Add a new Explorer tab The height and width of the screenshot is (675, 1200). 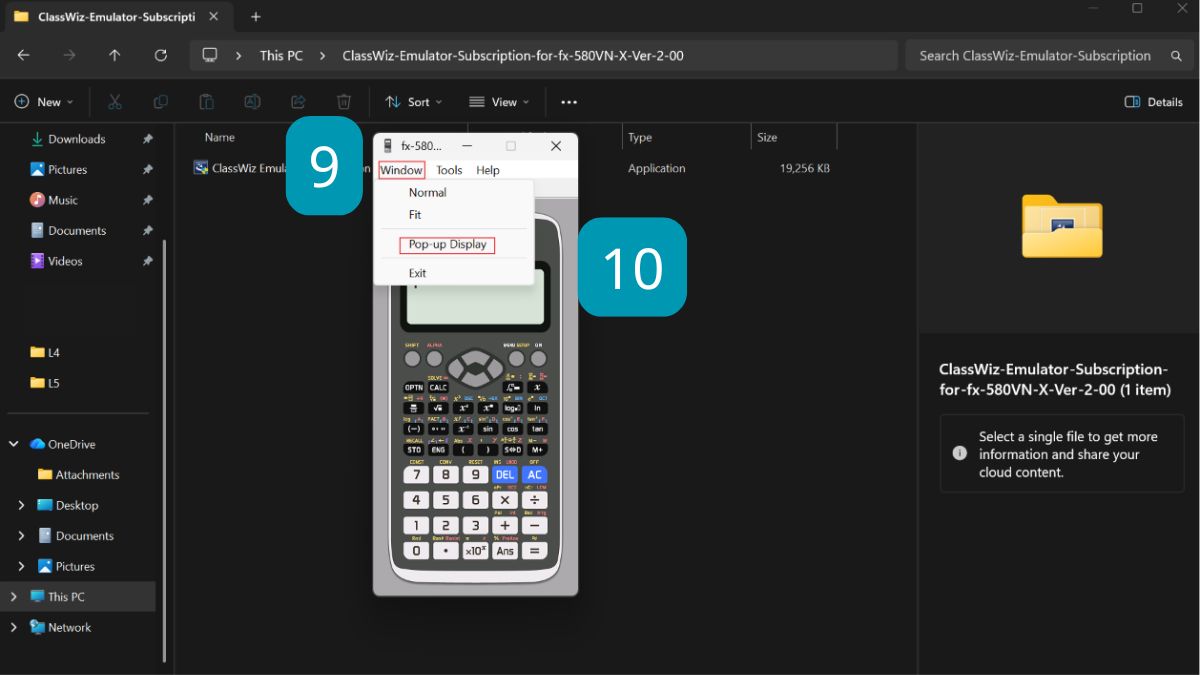[x=255, y=17]
